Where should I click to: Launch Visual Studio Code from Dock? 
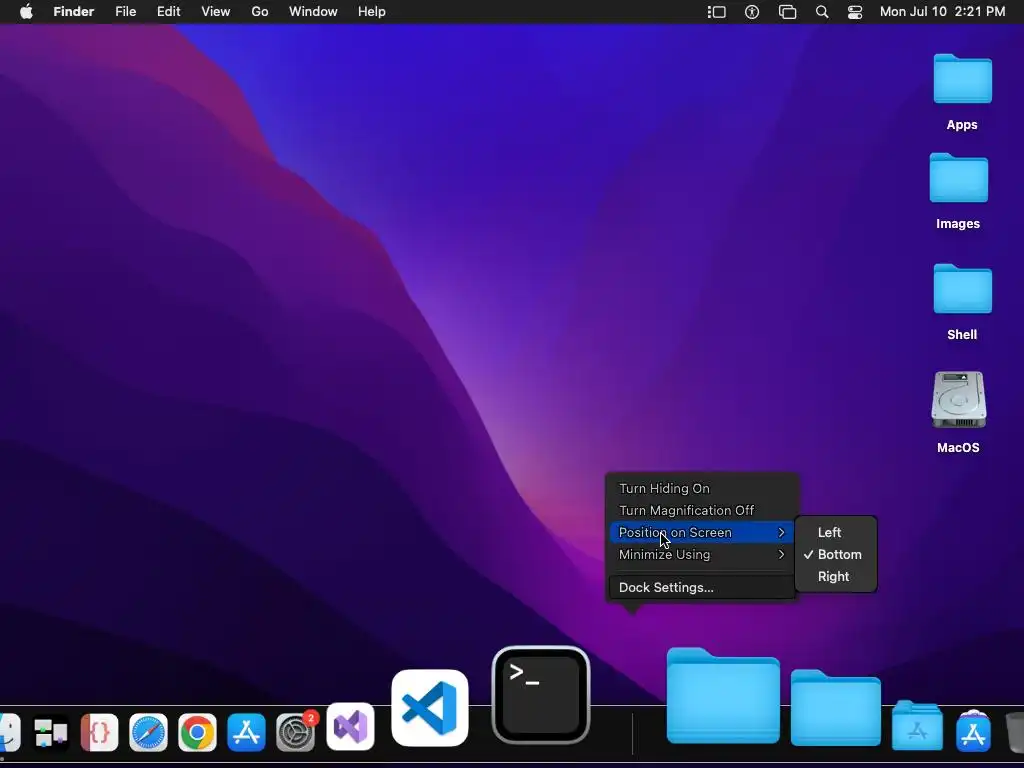pos(430,708)
